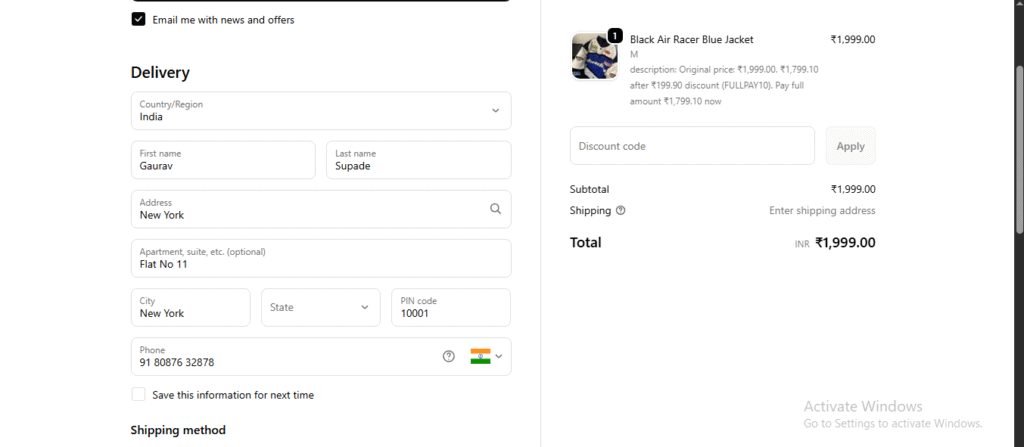Click the Apartment, suite field
1024x447 pixels.
tap(320, 258)
